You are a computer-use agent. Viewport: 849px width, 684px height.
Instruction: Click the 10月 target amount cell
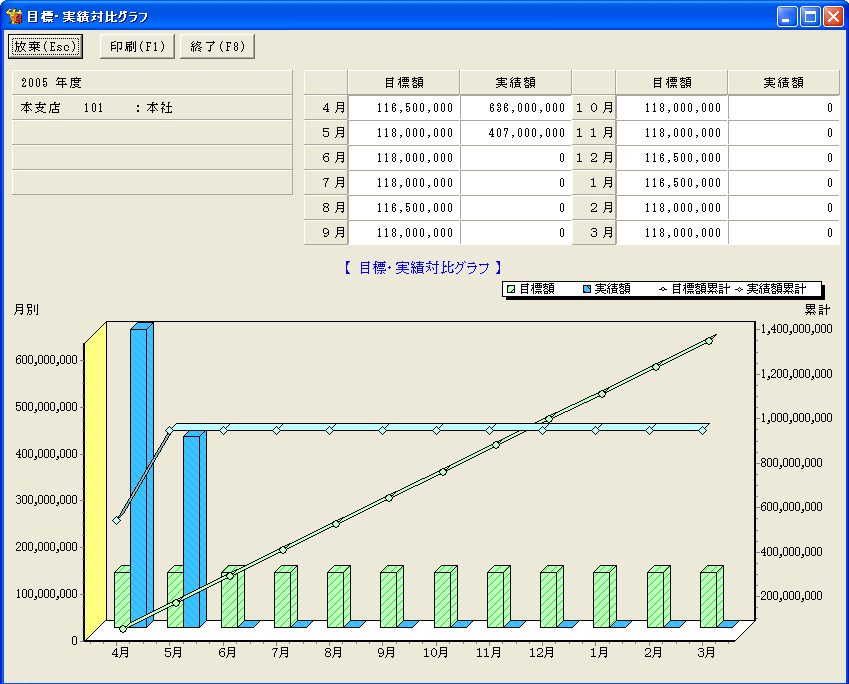click(672, 108)
